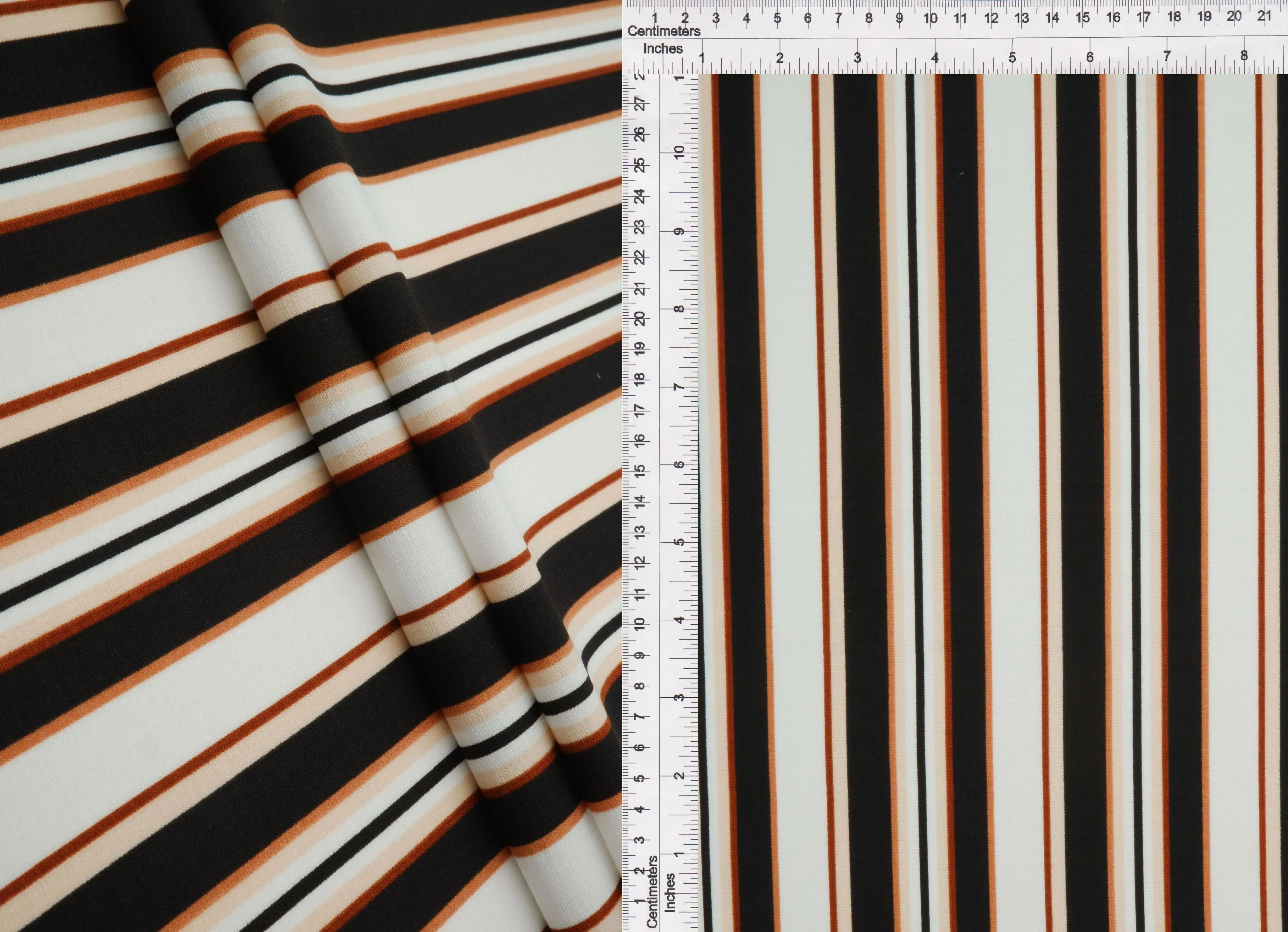Click the vertical ruler's "Centimeters" label

[652, 892]
